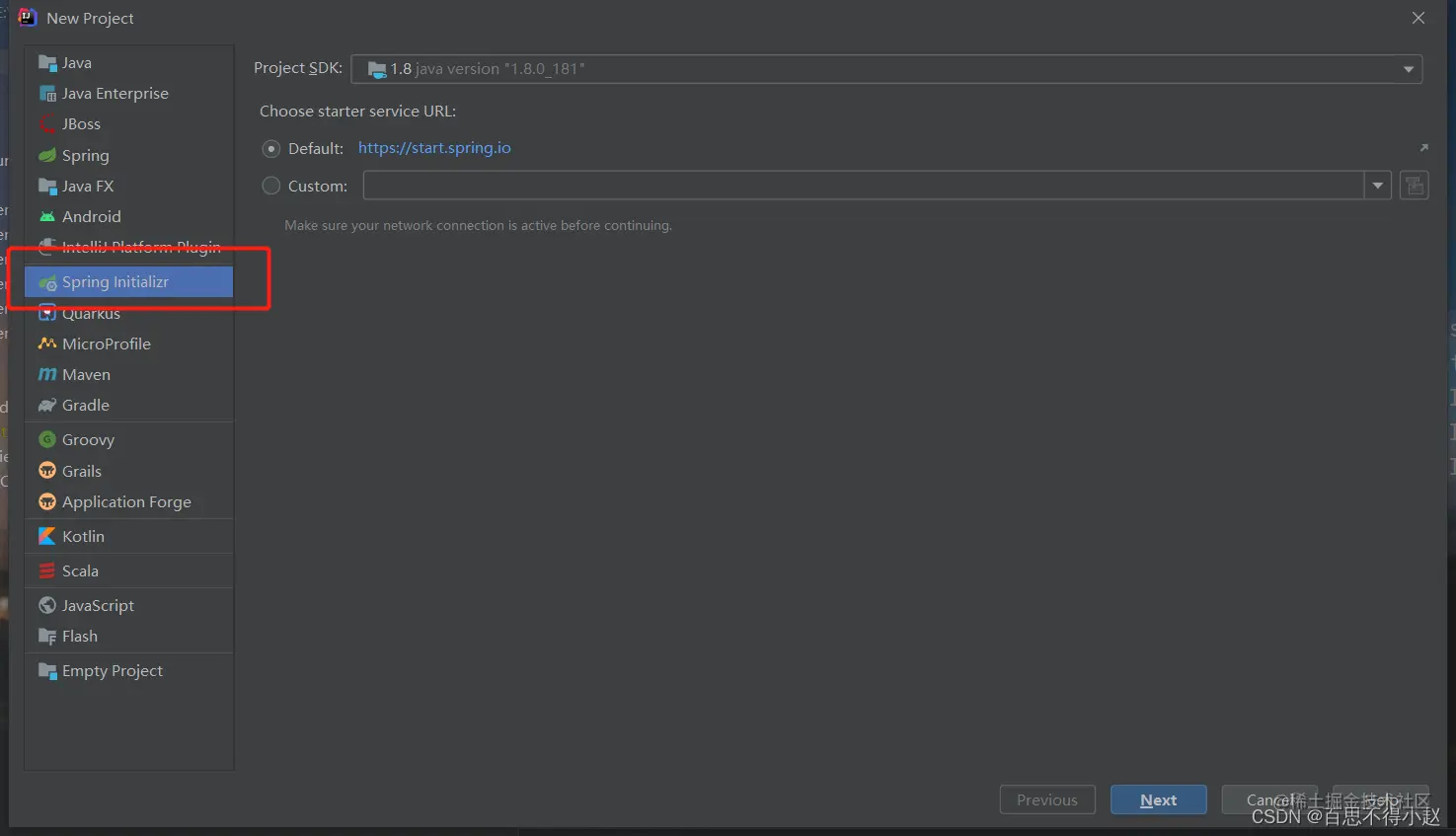Image resolution: width=1456 pixels, height=836 pixels.
Task: Click the Empty Project folder icon
Action: coord(46,670)
